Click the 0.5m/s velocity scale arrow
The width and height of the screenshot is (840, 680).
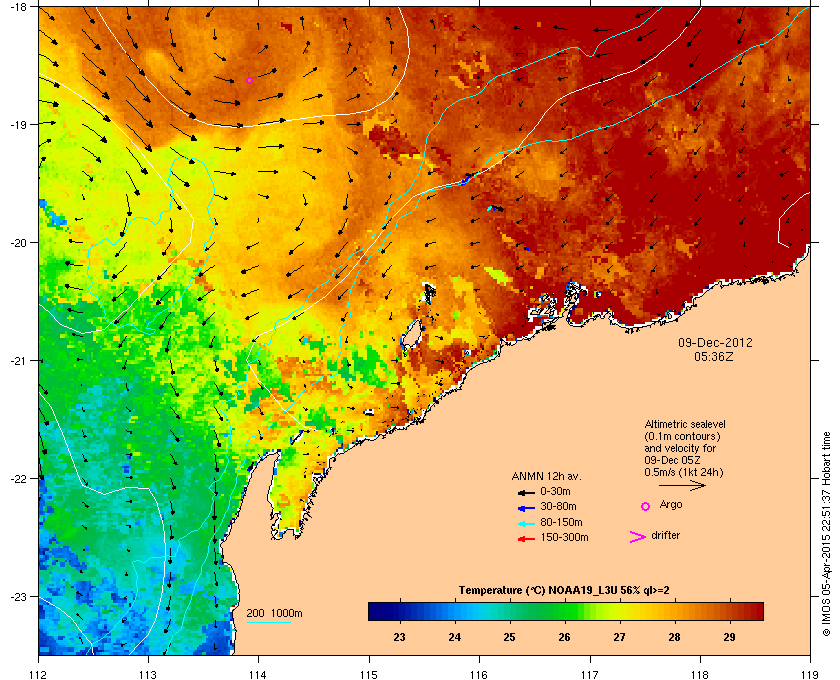coord(682,485)
